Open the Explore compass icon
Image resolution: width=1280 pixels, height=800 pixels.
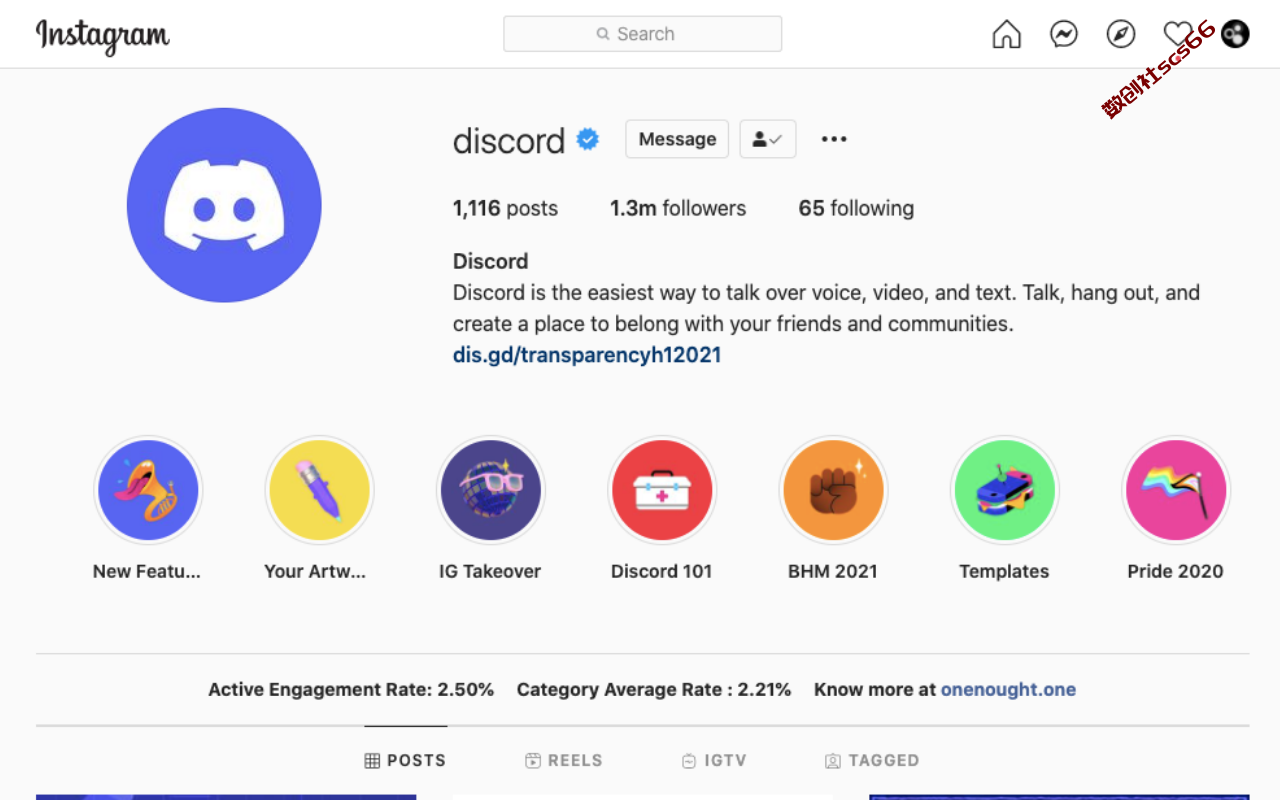point(1121,34)
